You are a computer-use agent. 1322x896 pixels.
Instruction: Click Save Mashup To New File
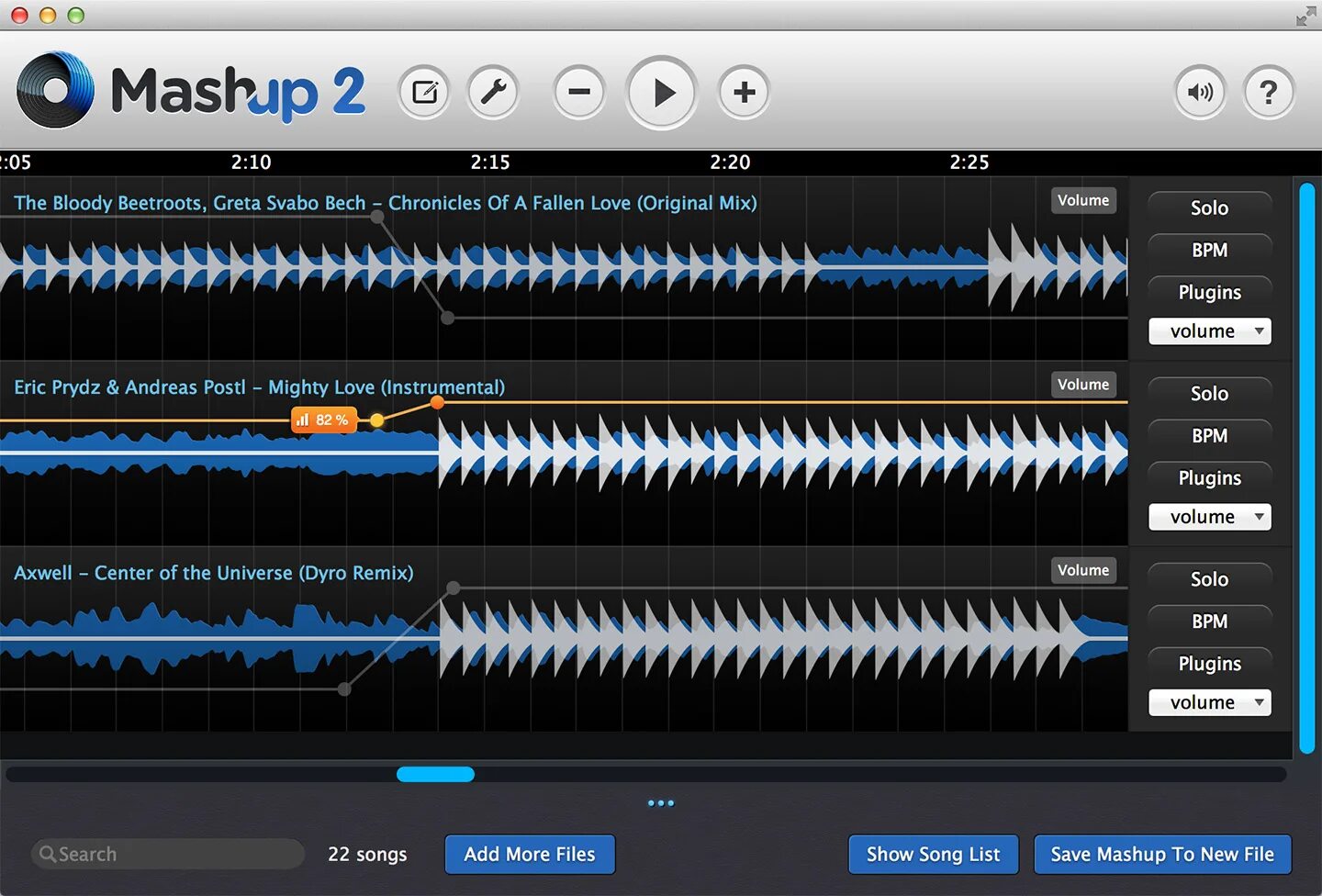(x=1162, y=855)
